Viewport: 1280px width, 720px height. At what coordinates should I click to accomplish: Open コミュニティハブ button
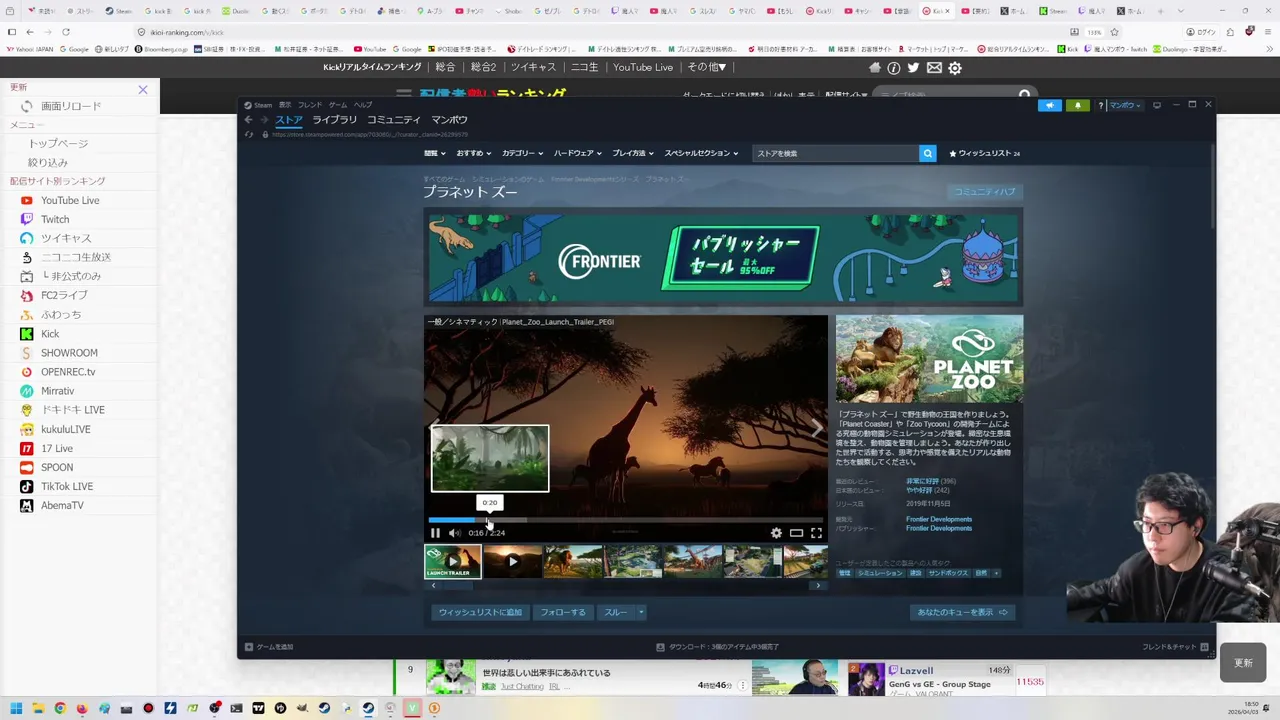click(x=984, y=192)
